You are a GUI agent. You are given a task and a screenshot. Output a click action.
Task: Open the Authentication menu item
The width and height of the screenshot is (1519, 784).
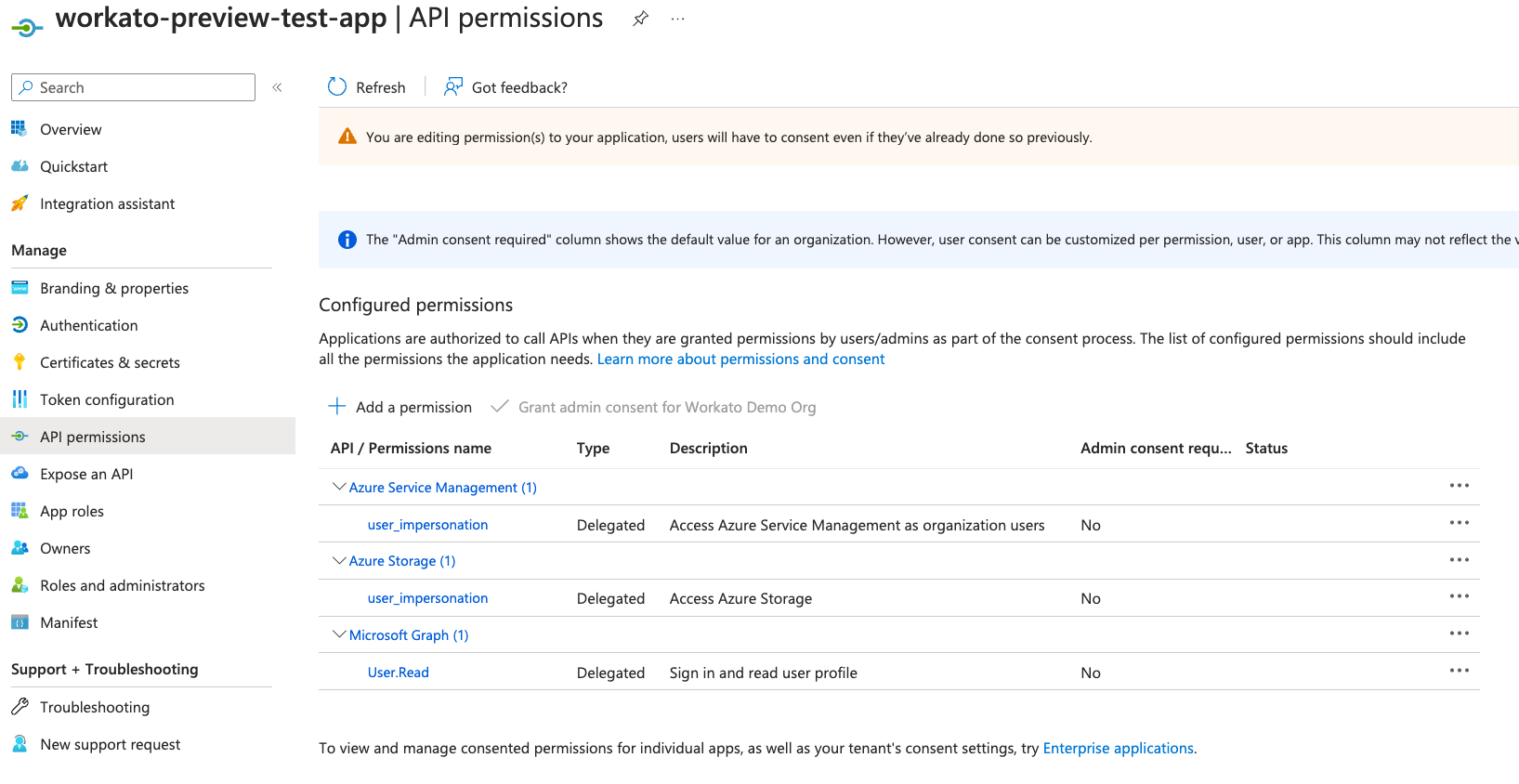(88, 325)
